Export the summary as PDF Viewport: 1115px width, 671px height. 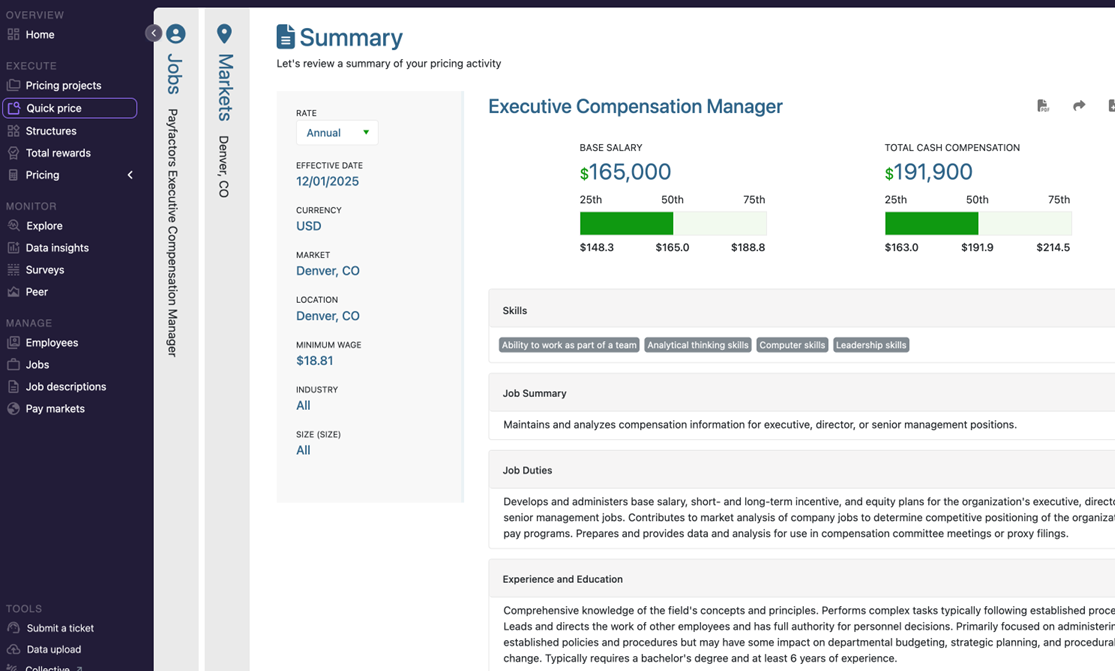1043,105
